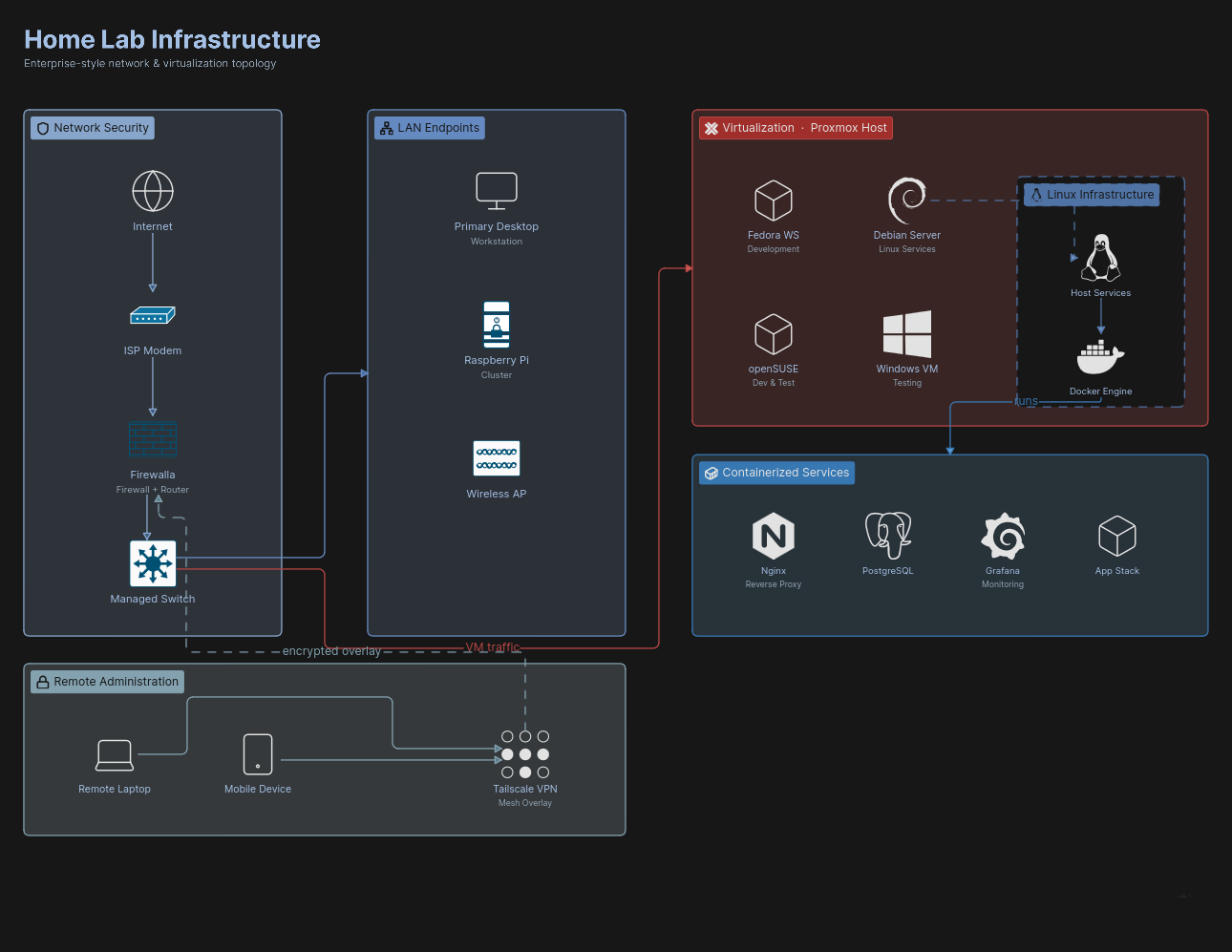
Task: Click the "Firewall + Router" caption
Action: pyautogui.click(x=153, y=490)
